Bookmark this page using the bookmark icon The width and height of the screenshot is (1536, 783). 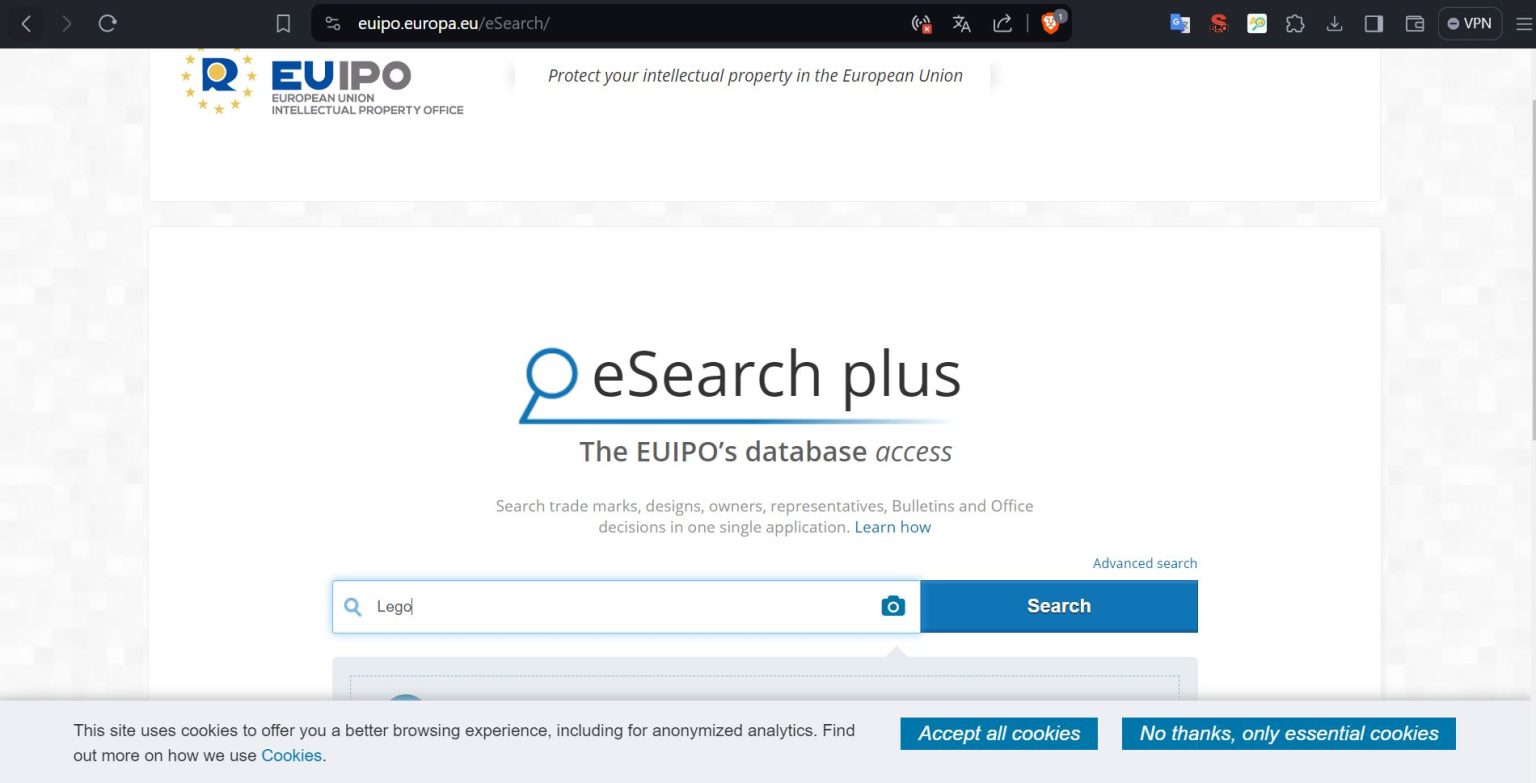283,24
